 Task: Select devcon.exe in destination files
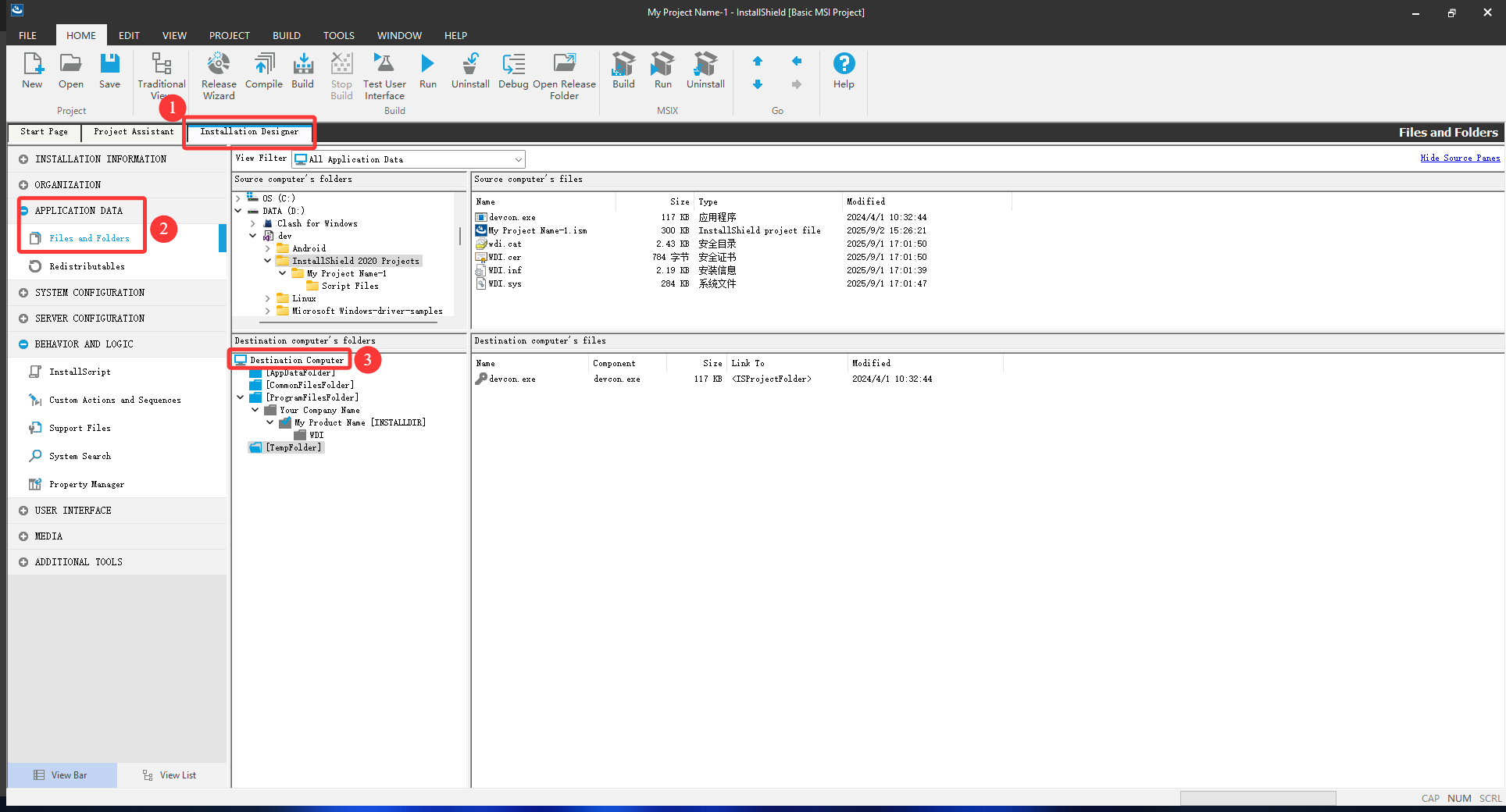coord(512,379)
